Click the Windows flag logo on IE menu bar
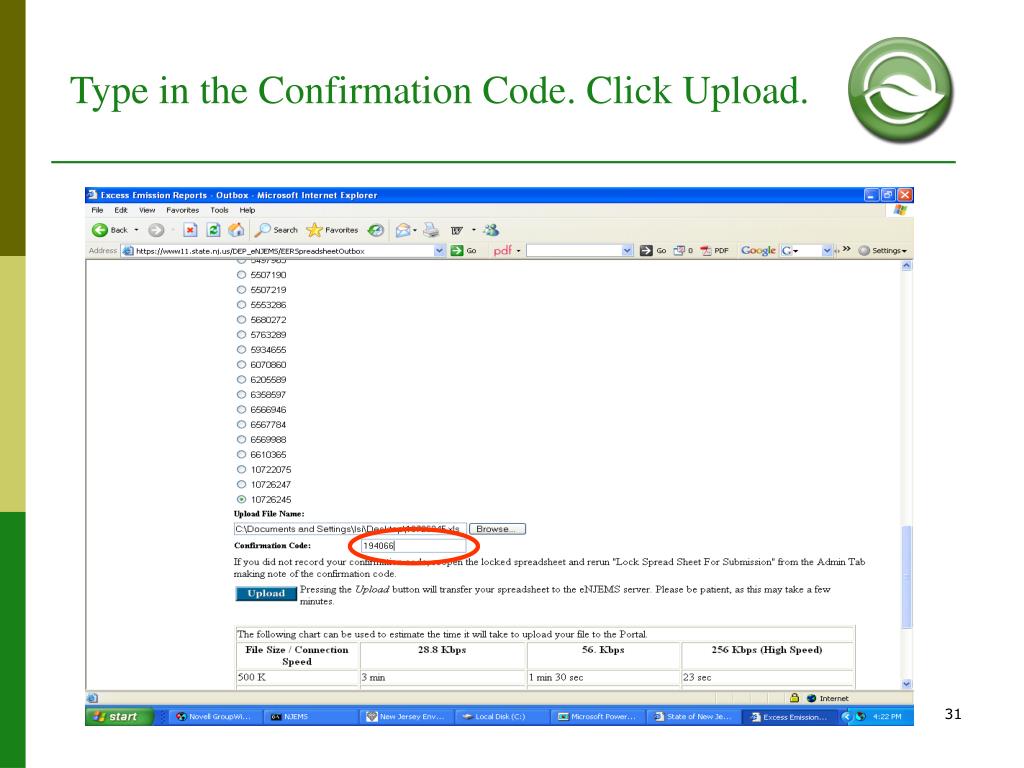Screen dimensions: 1024x768 (901, 210)
